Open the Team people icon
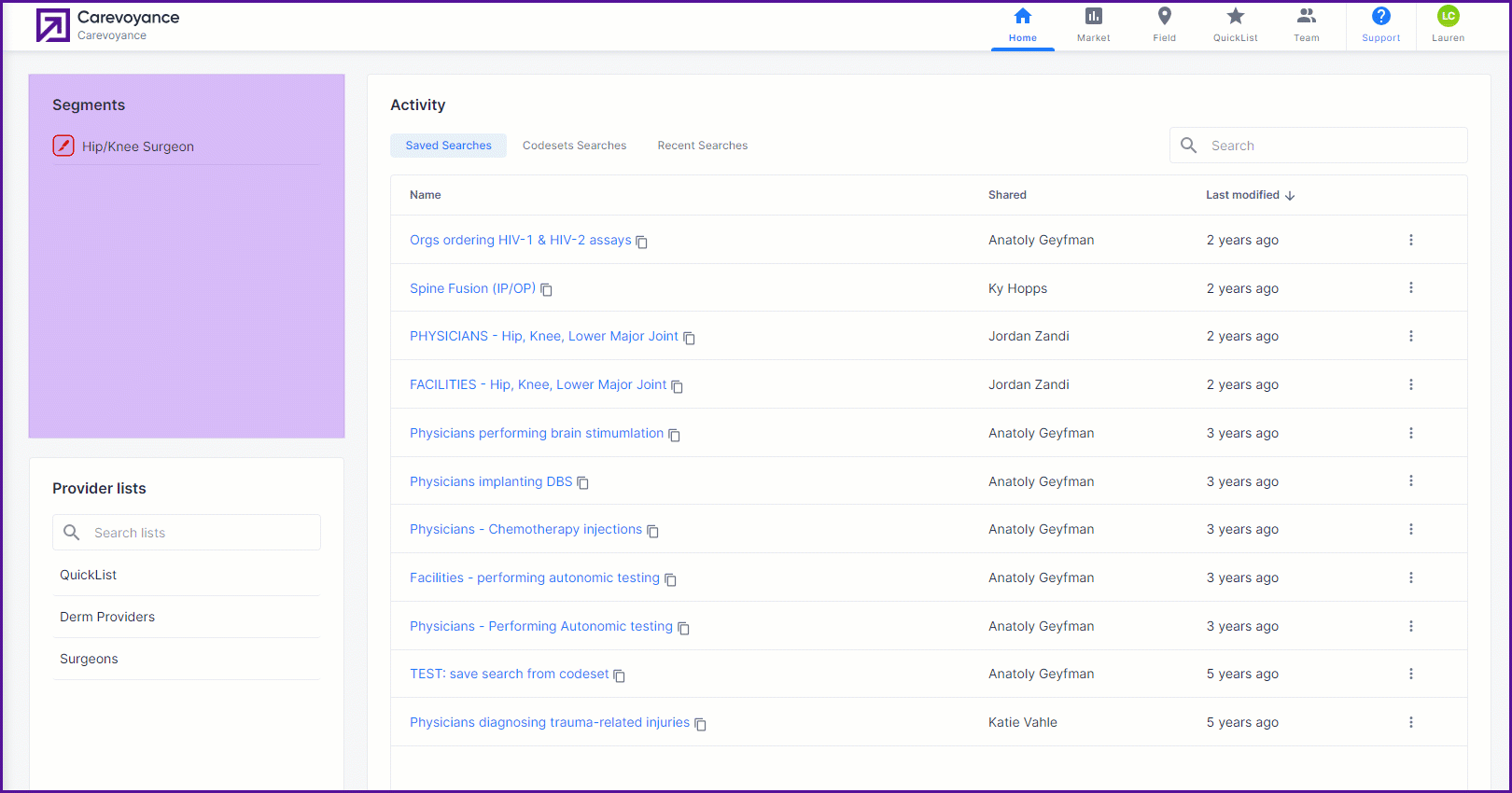1512x793 pixels. (1307, 16)
